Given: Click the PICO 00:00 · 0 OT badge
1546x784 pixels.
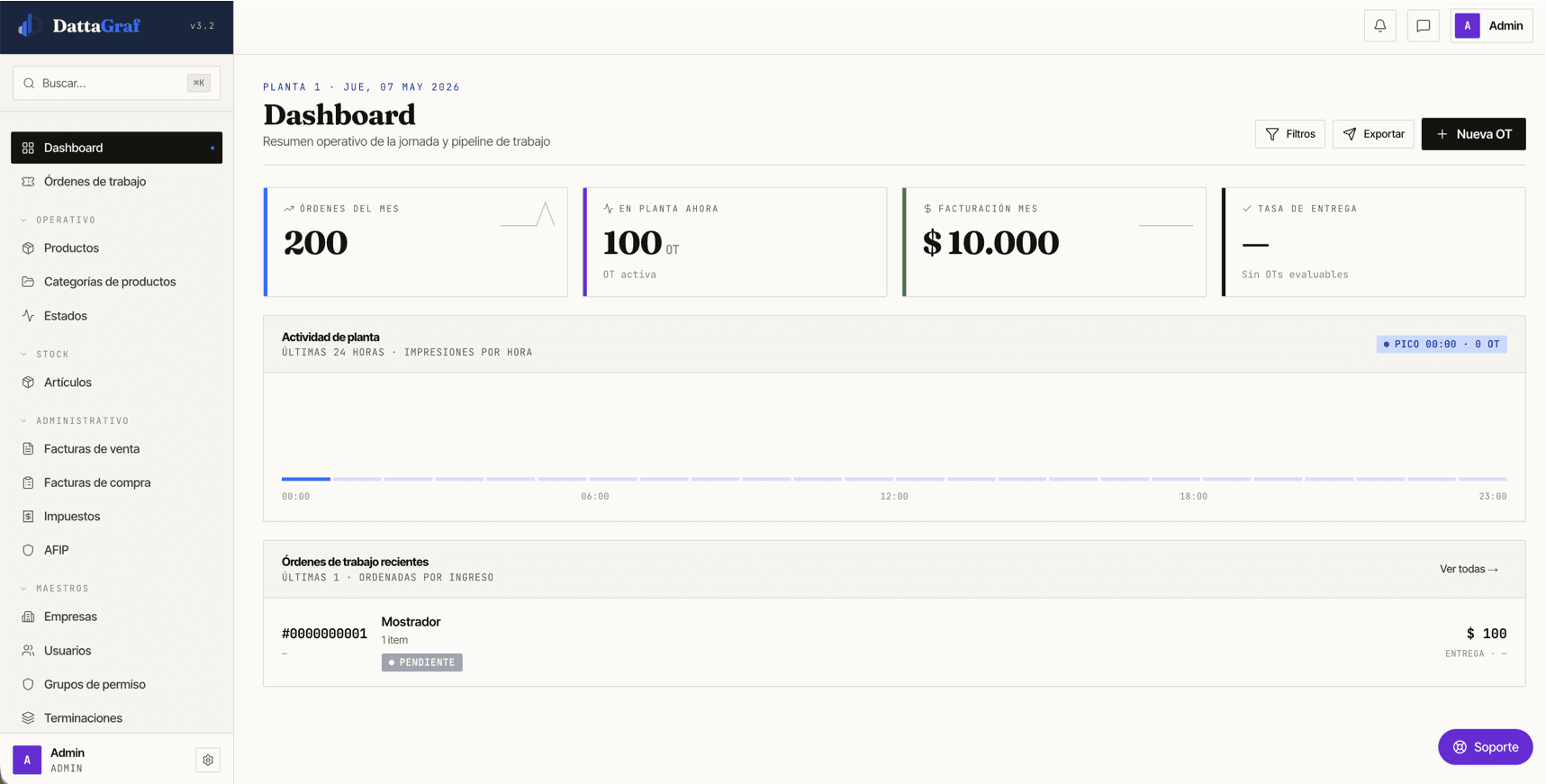Looking at the screenshot, I should click(x=1442, y=344).
